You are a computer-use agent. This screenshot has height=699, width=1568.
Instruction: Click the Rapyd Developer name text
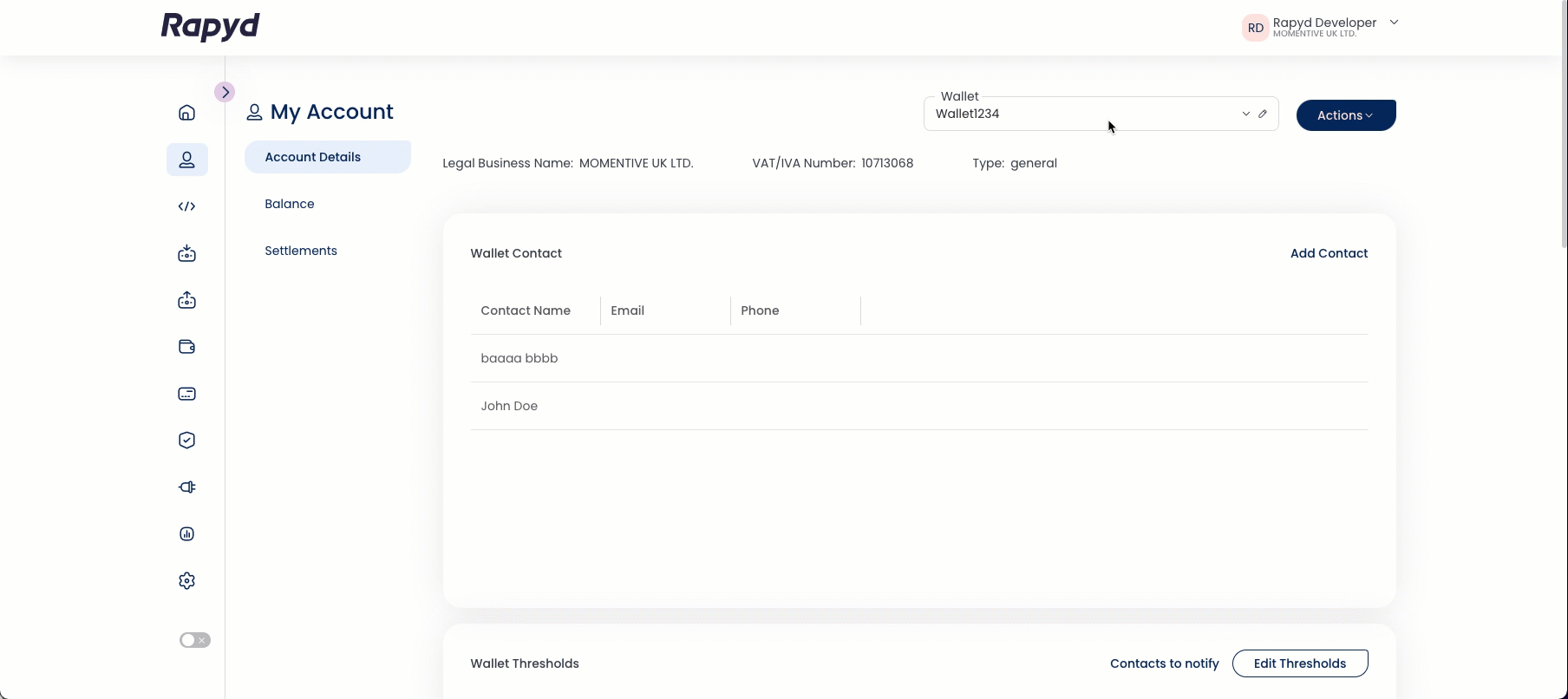pyautogui.click(x=1324, y=23)
